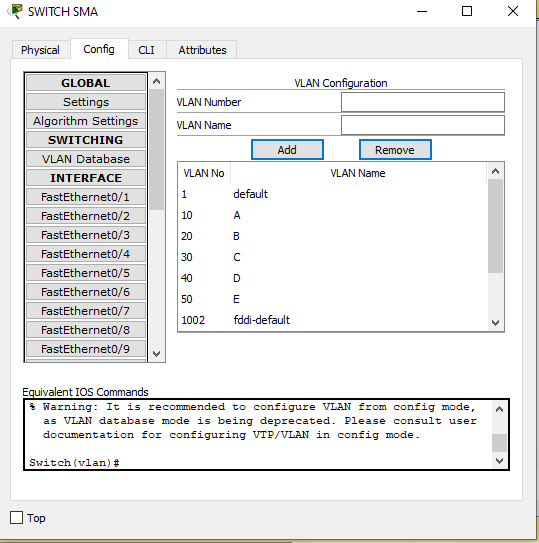Click the up arrow of the VLAN list scrollbar
Viewport: 539px width, 543px height.
pyautogui.click(x=495, y=171)
